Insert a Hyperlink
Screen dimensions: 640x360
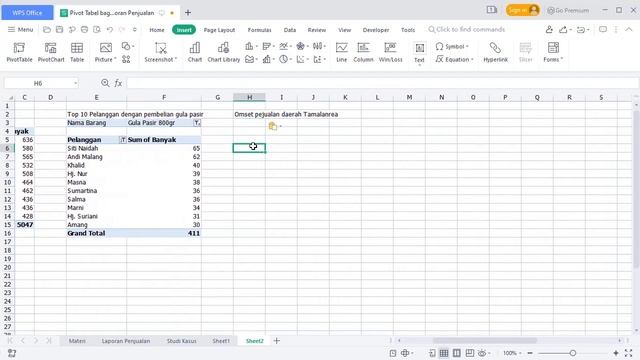[496, 52]
